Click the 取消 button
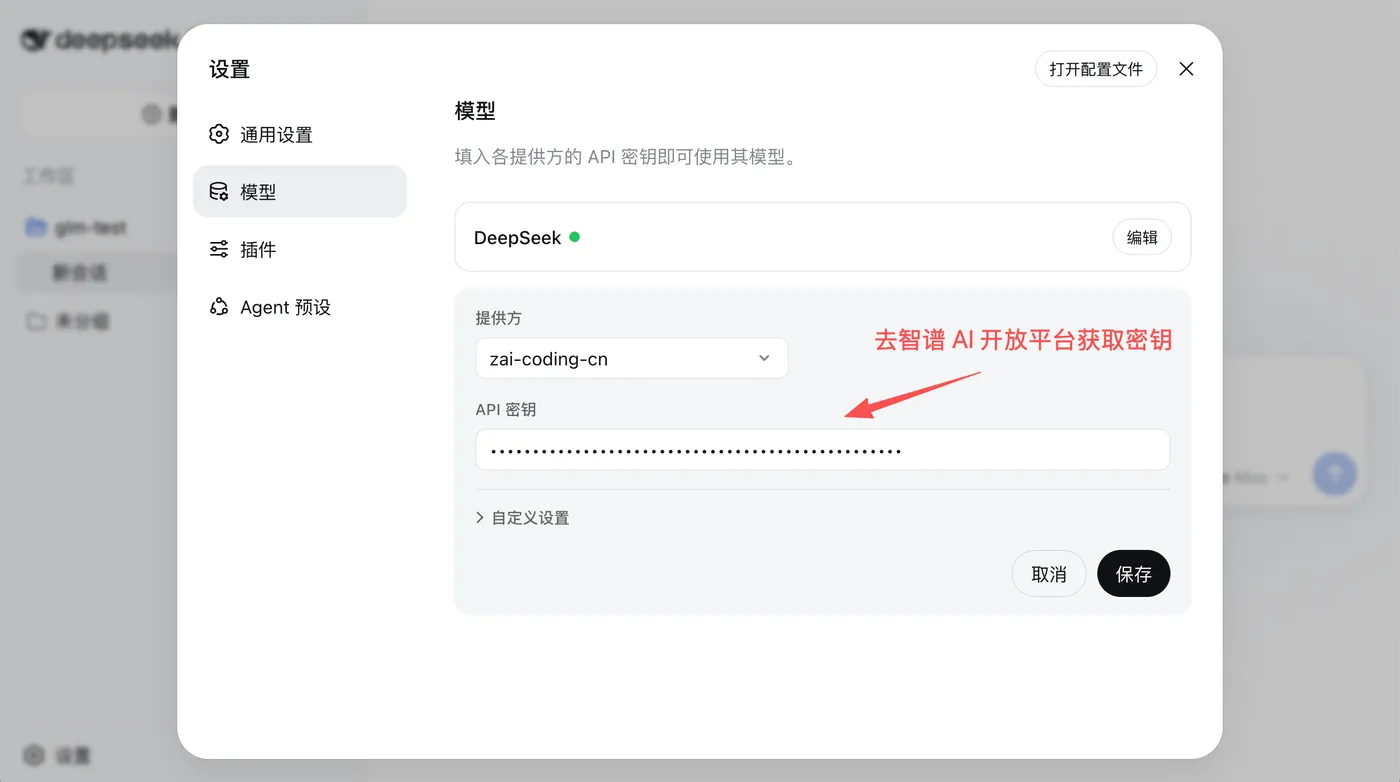This screenshot has width=1400, height=782. [x=1049, y=573]
